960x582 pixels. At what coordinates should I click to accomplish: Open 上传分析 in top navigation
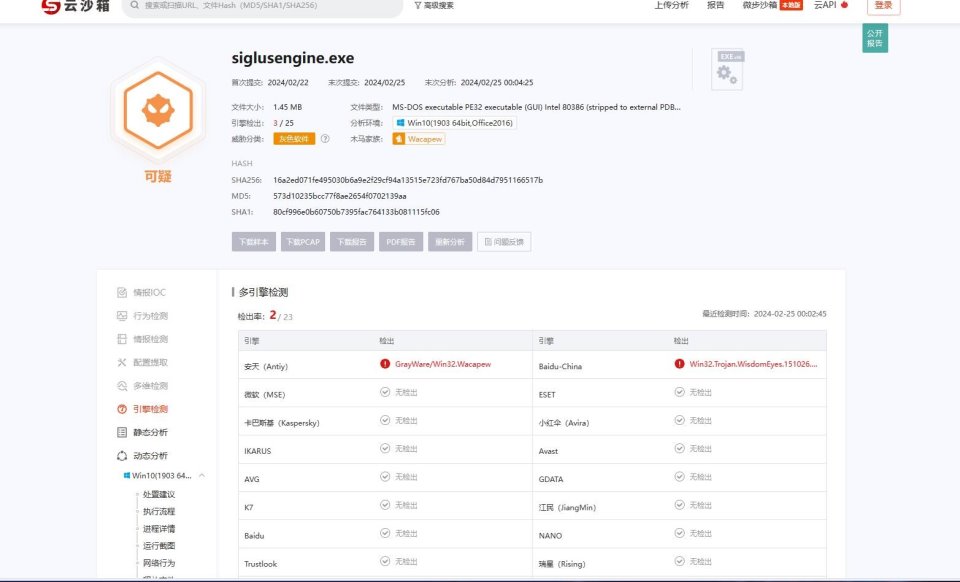click(671, 5)
